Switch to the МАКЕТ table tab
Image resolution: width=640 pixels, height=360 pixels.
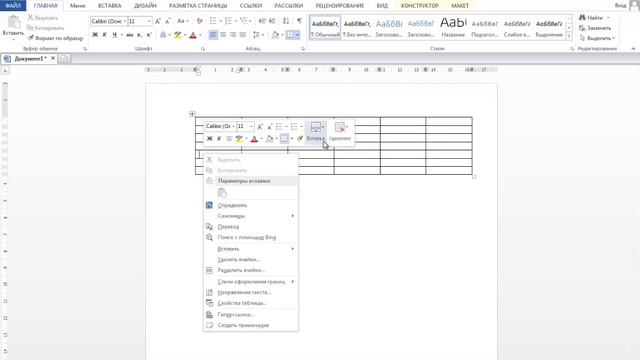[460, 6]
